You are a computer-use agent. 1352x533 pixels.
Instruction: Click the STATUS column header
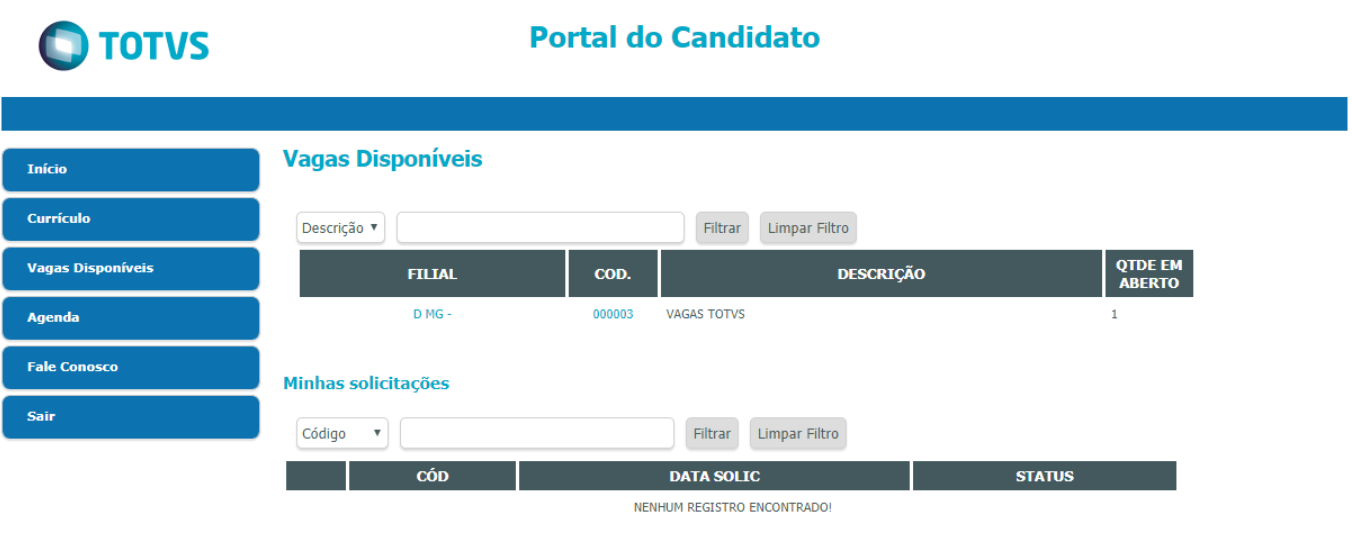pos(1044,476)
